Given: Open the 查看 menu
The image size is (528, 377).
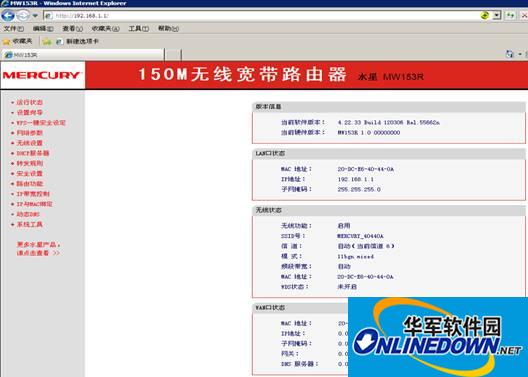Looking at the screenshot, I should pos(72,29).
